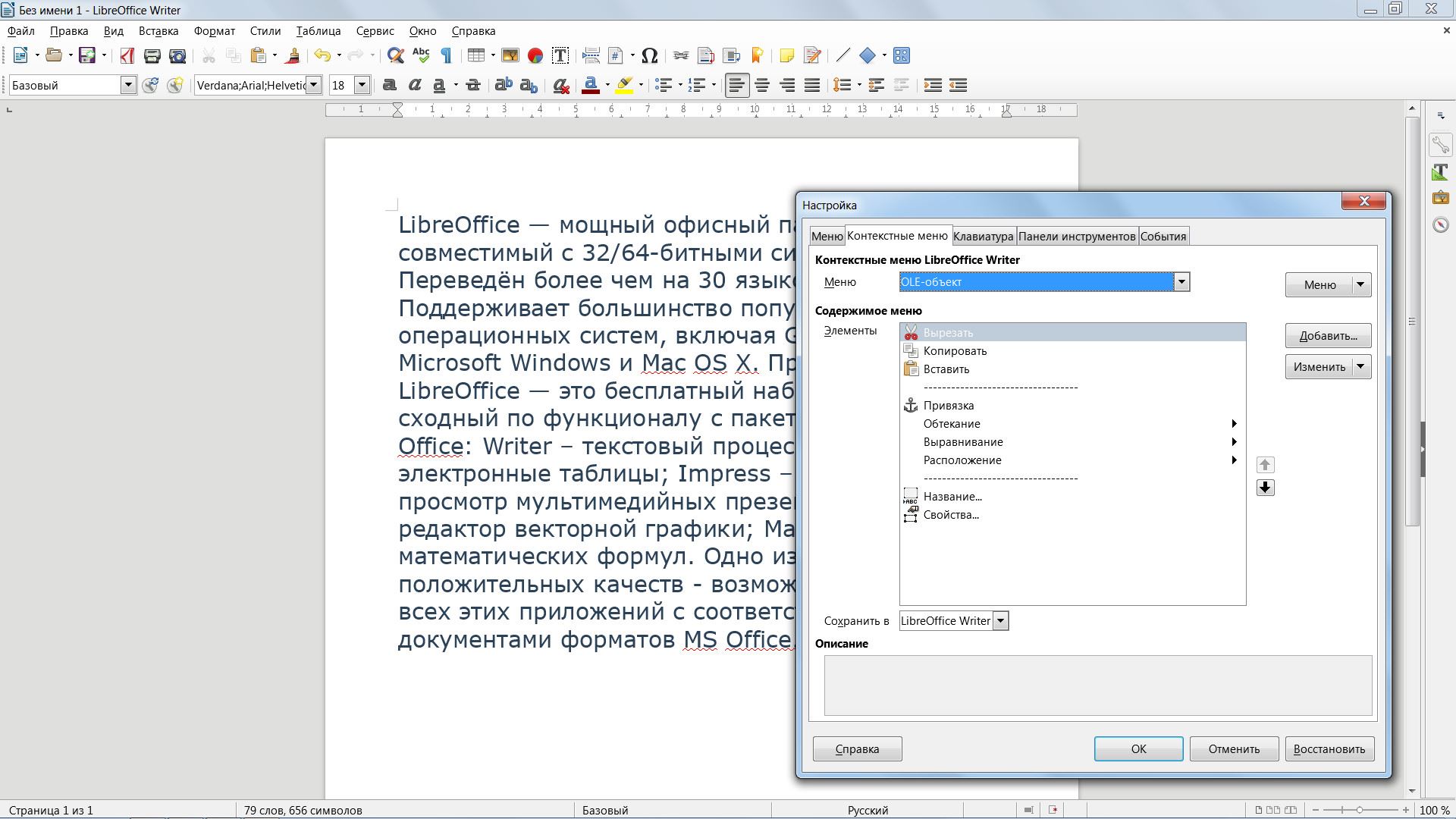Open the Сервис menu
Screen dimensions: 1456x819
tap(375, 31)
